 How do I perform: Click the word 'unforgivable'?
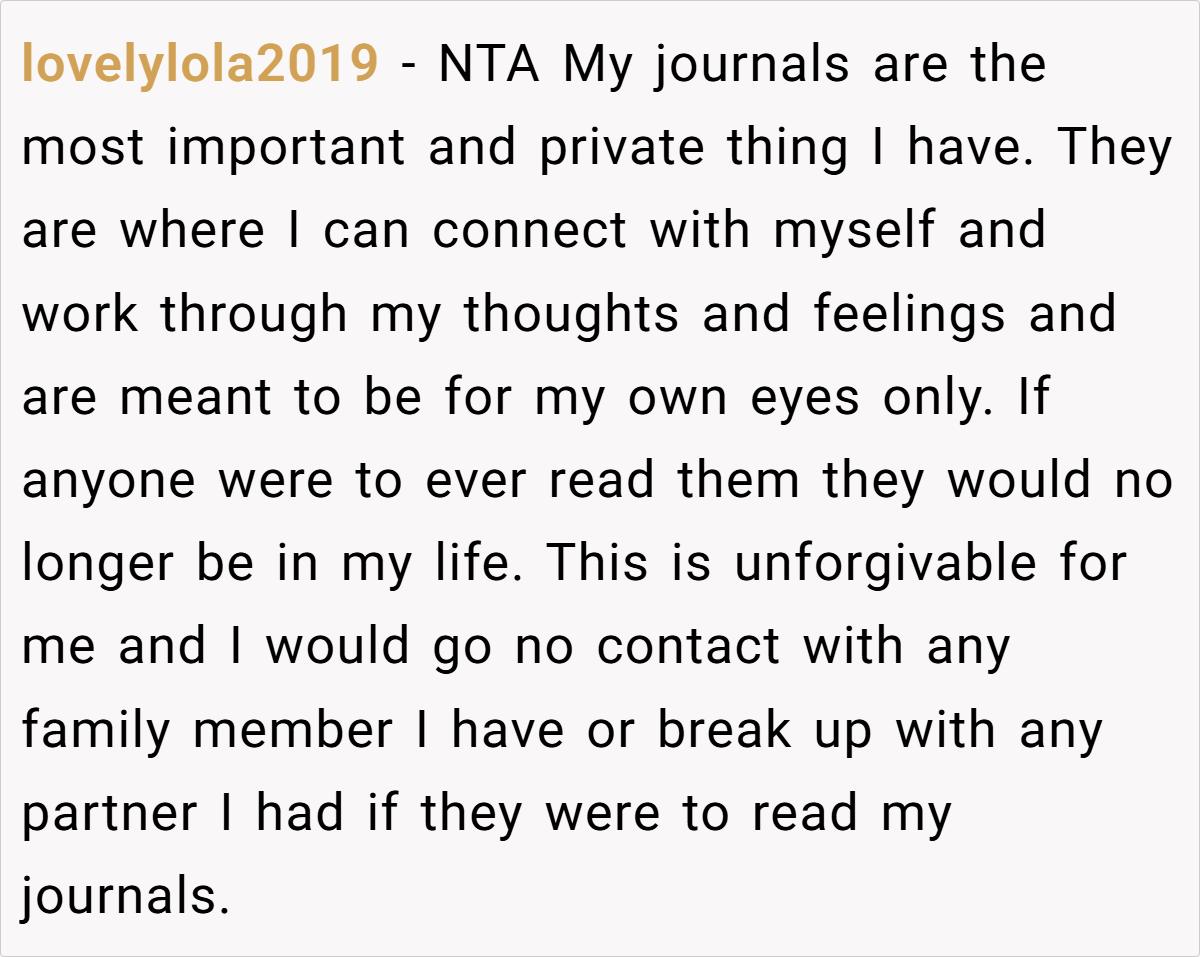coord(887,566)
